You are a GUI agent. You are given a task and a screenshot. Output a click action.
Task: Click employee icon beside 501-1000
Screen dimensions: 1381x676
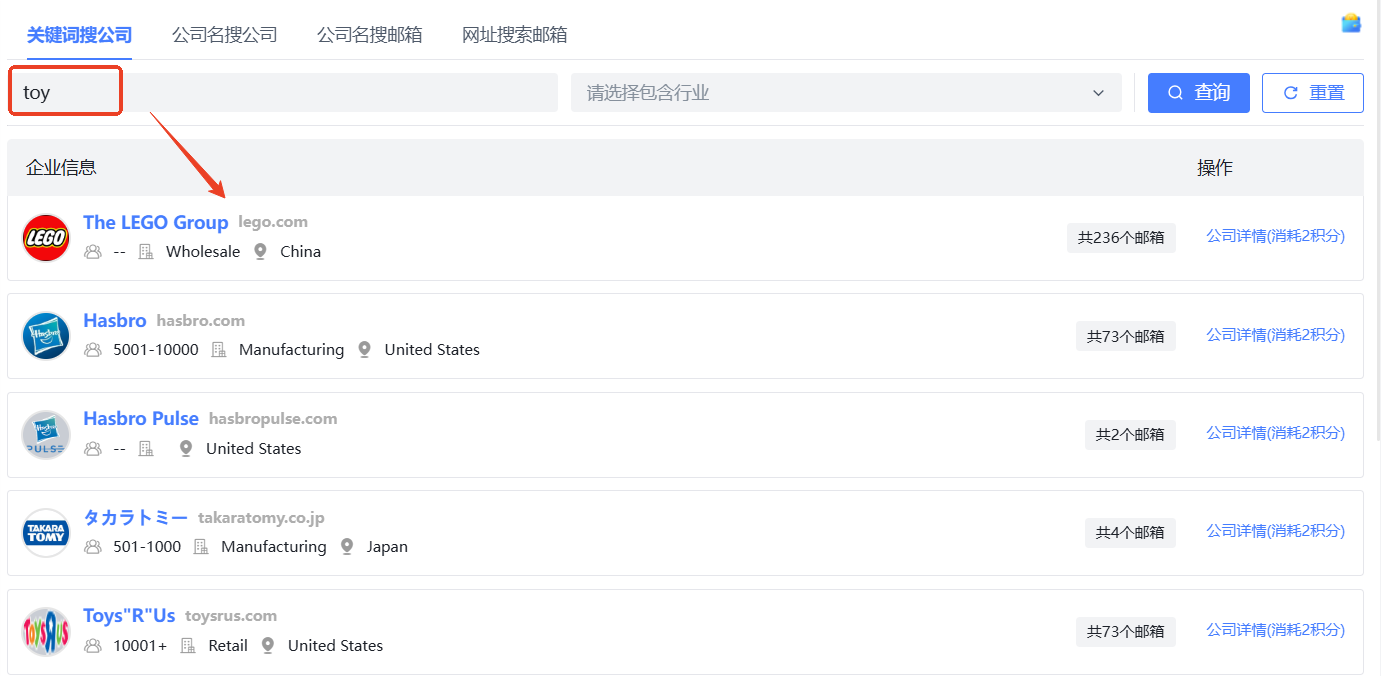point(93,547)
